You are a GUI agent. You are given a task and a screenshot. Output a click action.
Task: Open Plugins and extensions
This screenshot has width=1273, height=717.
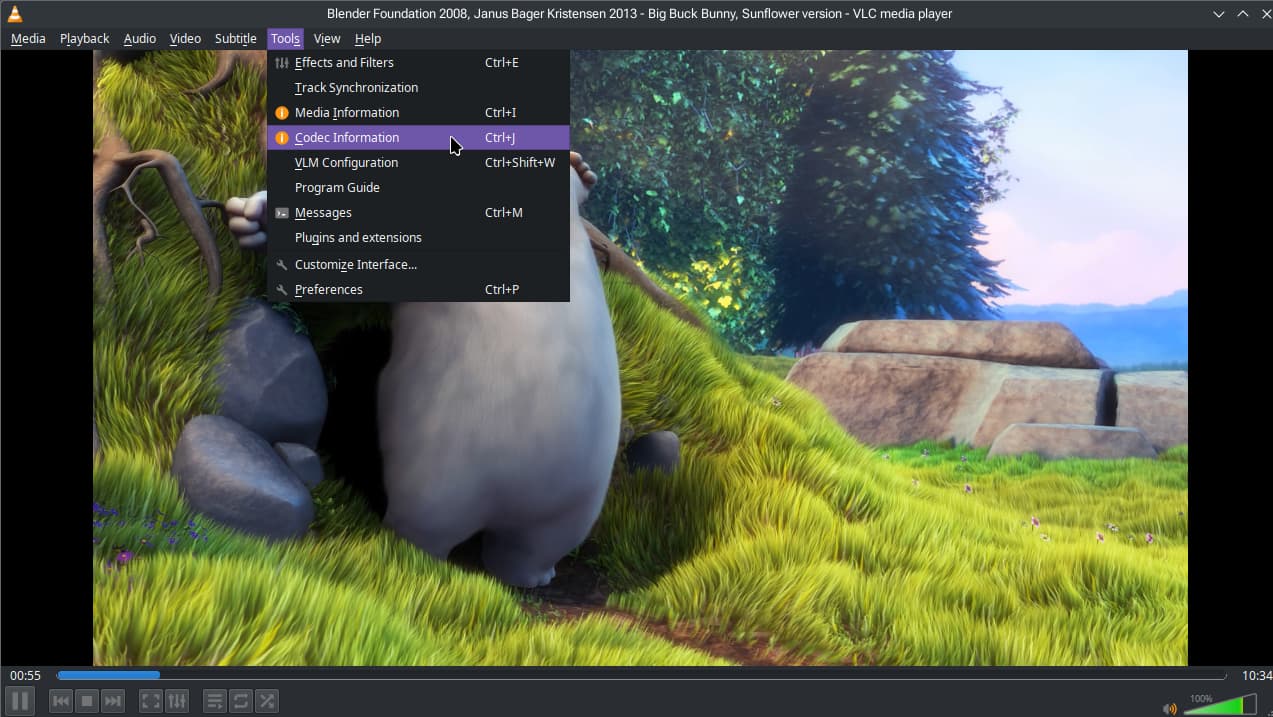(x=418, y=238)
